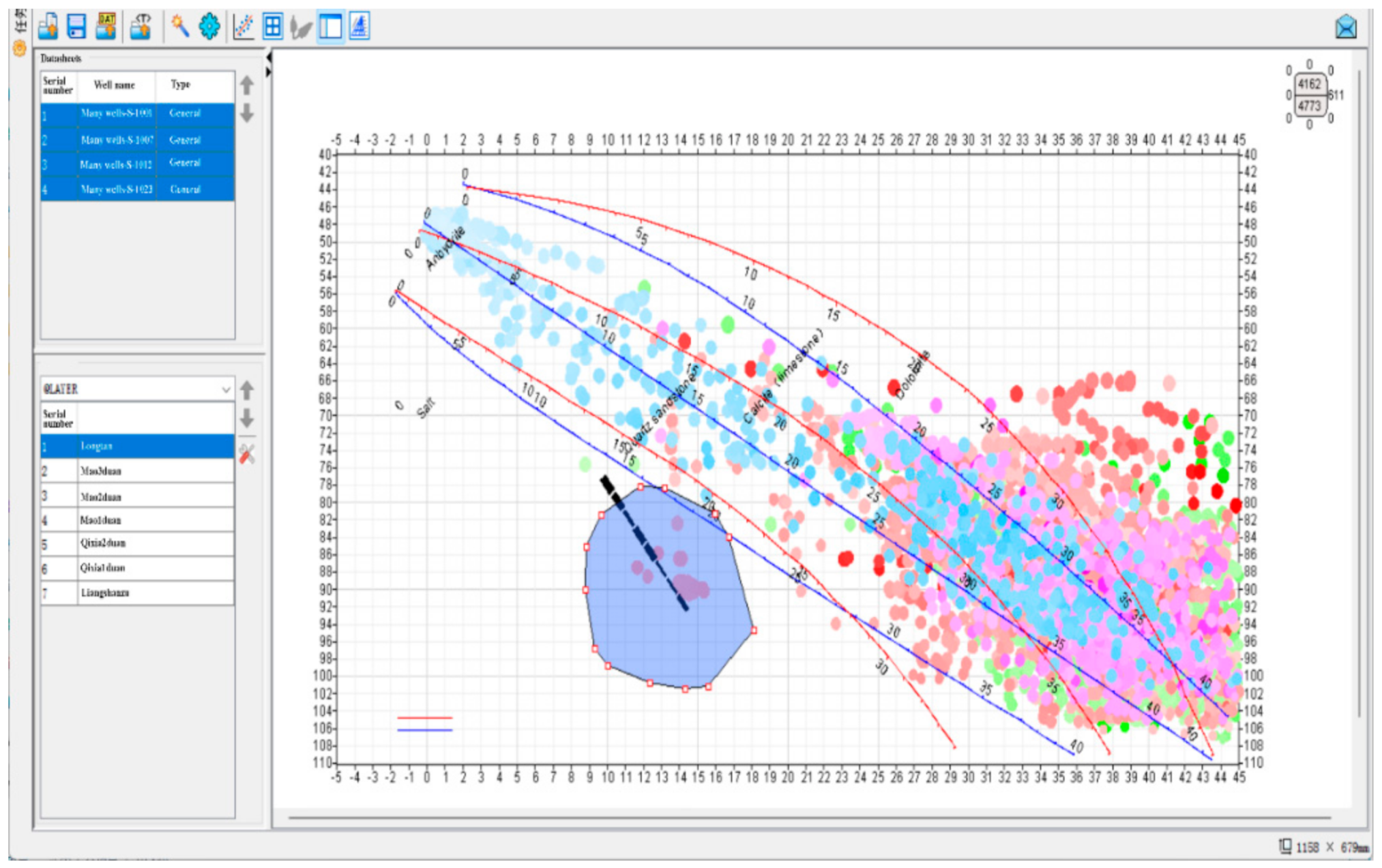1382x868 pixels.
Task: Toggle the side panel layout button
Action: 331,27
